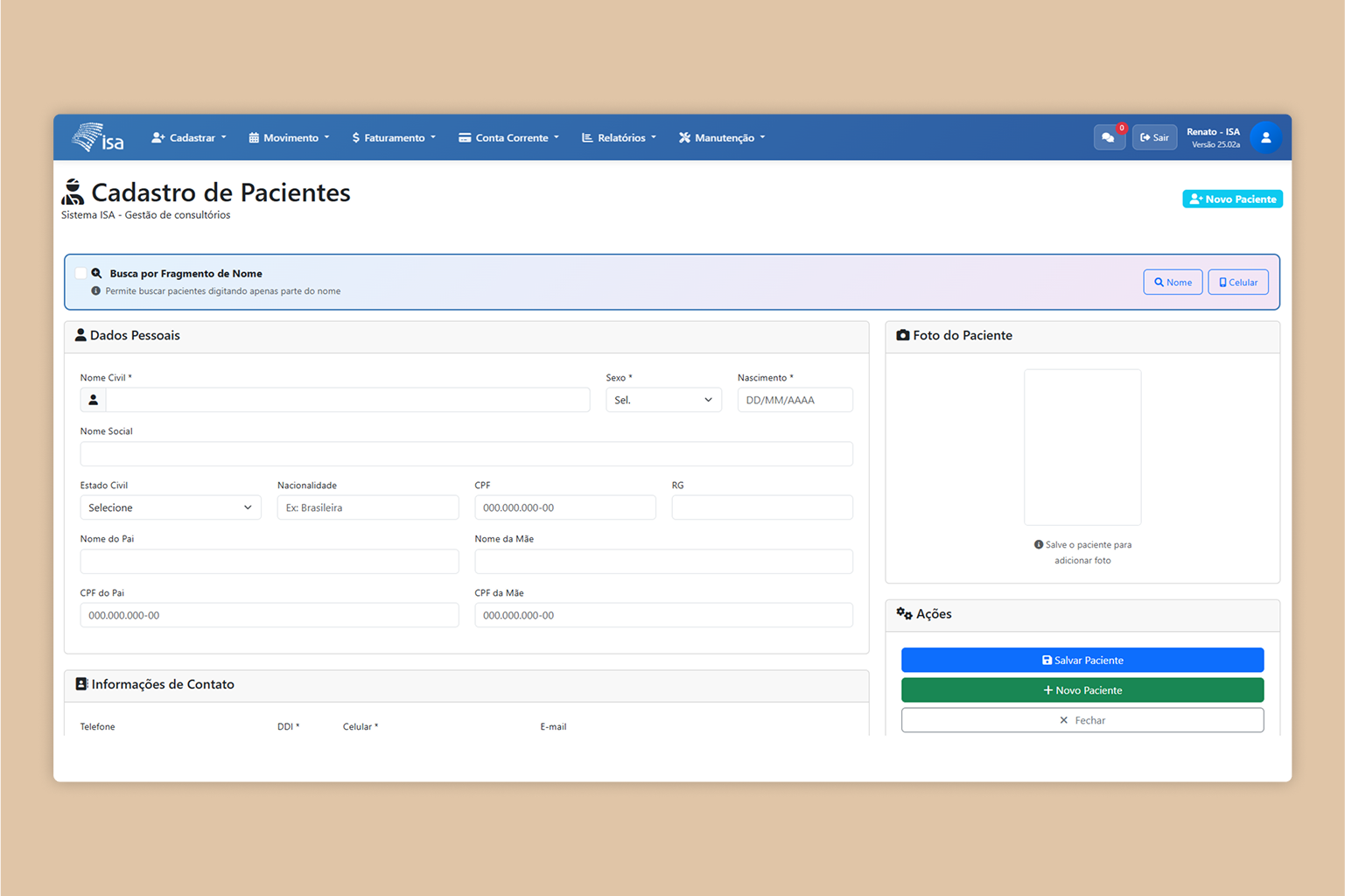The width and height of the screenshot is (1345, 896).
Task: Click the ISA logo in navbar
Action: pyautogui.click(x=98, y=137)
